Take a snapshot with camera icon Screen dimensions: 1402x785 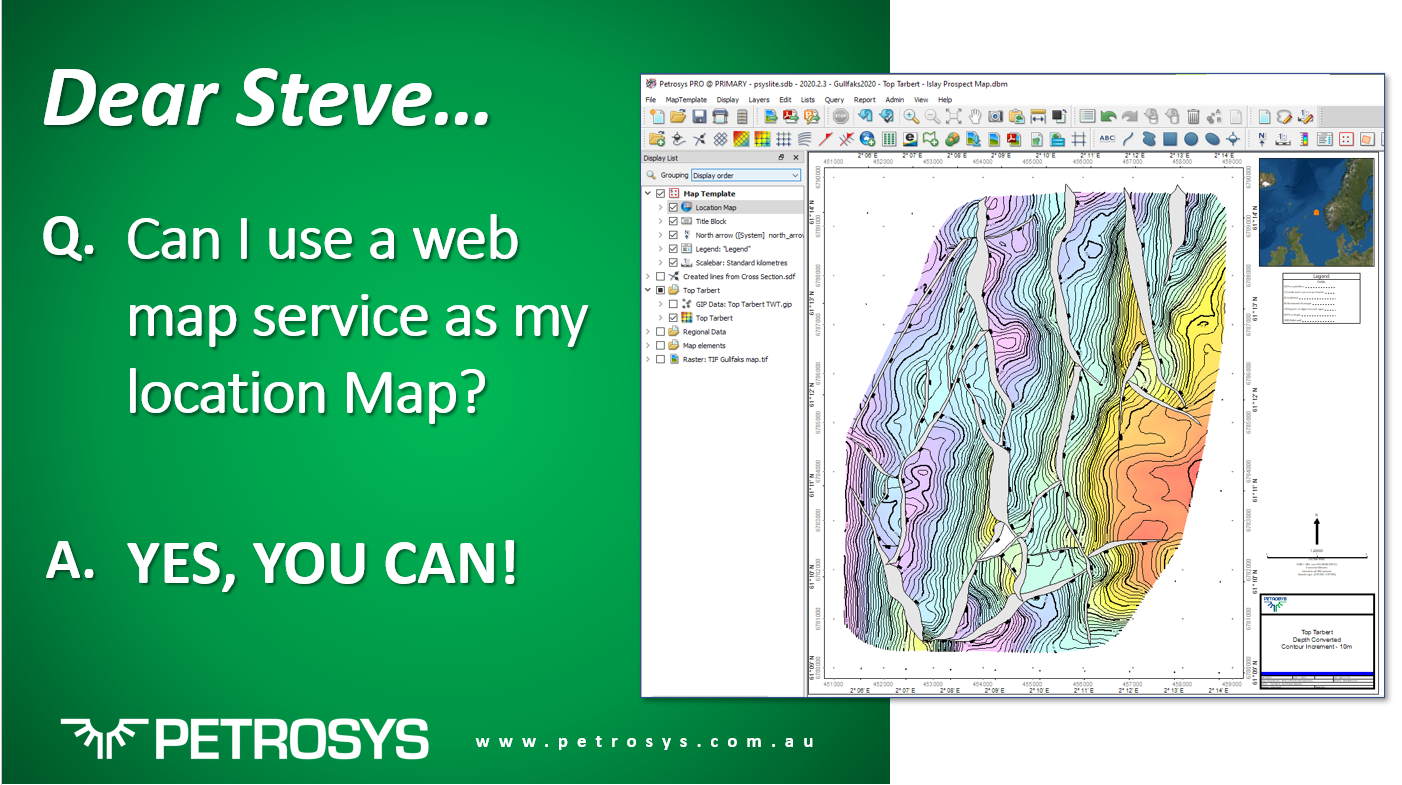click(995, 116)
